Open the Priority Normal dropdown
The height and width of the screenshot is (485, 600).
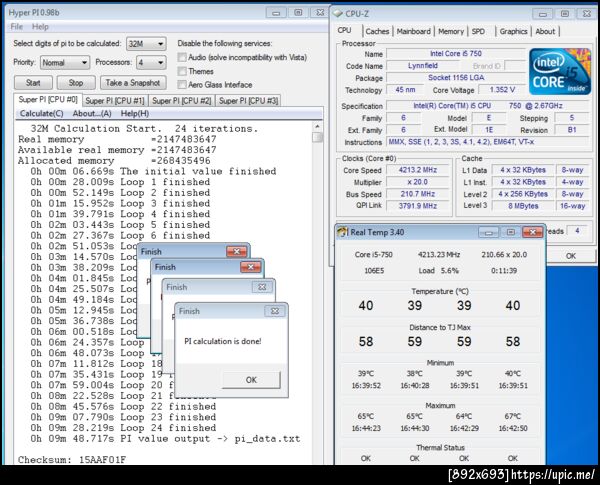(x=65, y=62)
